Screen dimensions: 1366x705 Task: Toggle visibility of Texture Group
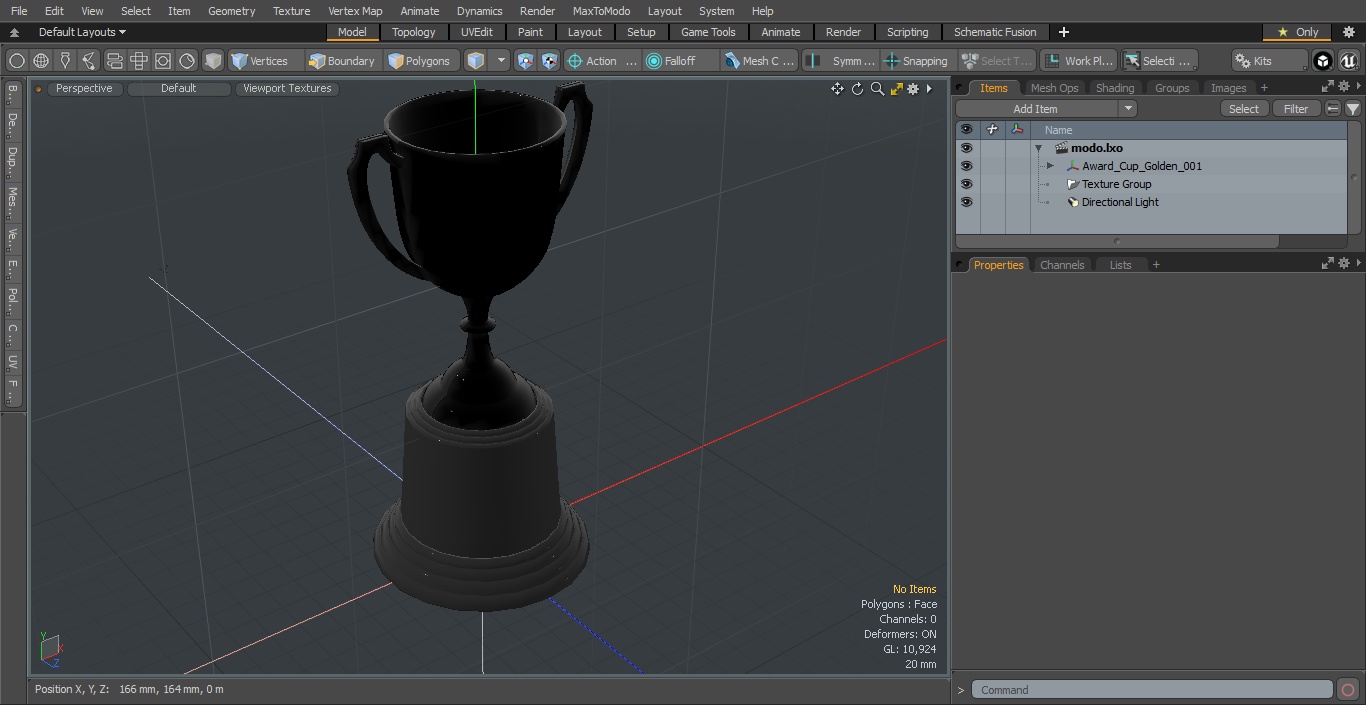tap(966, 184)
